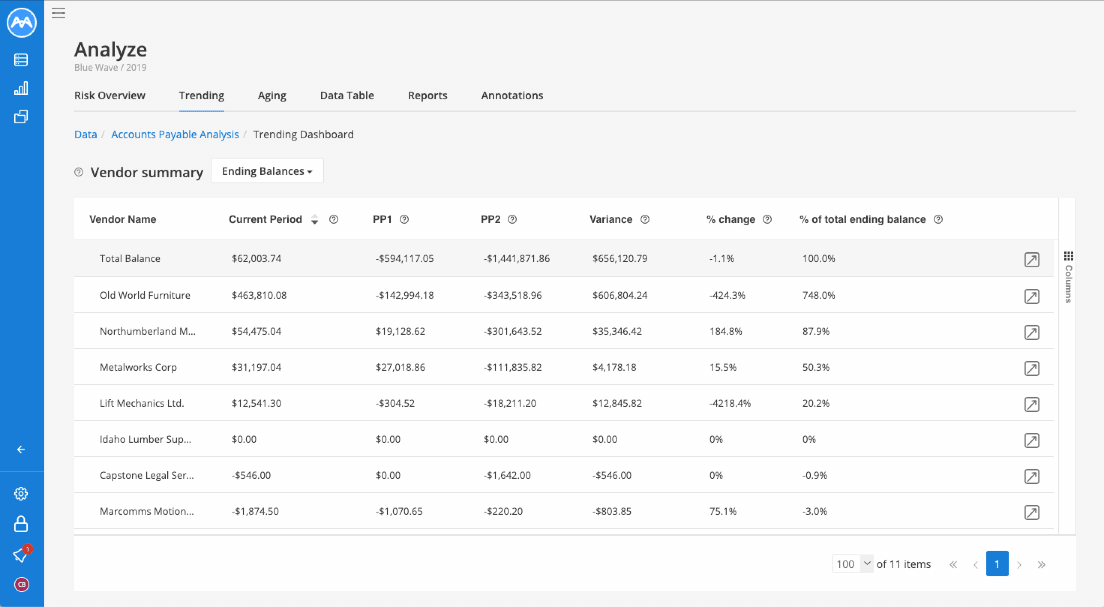This screenshot has width=1104, height=607.
Task: Go to first page button
Action: [953, 564]
